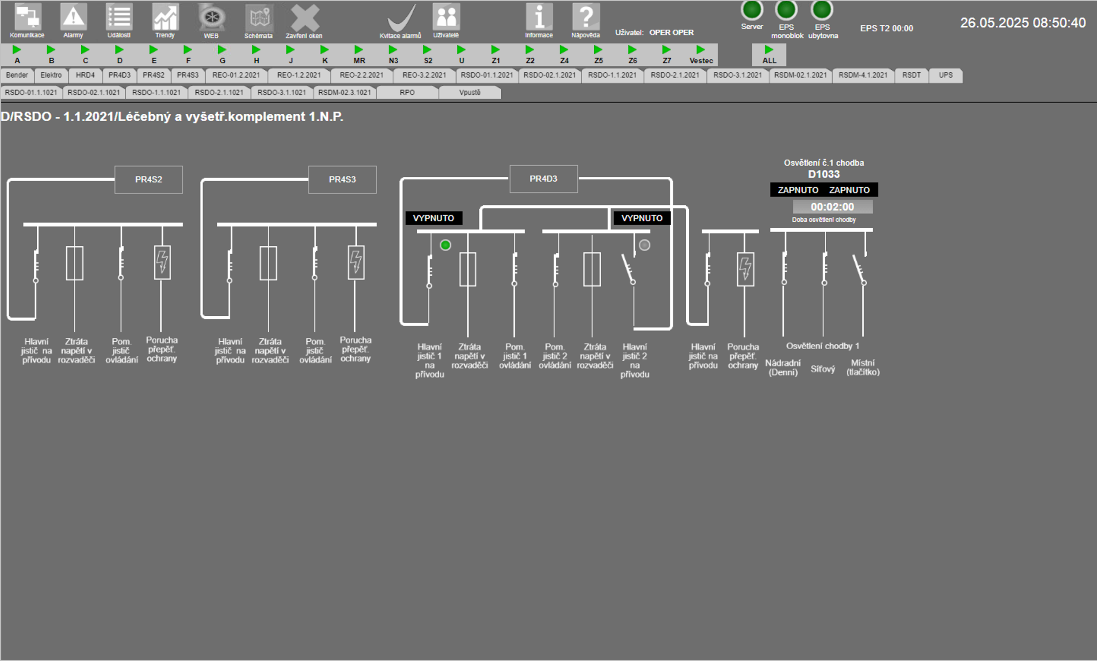
Task: Click the Zavření oken X icon
Action: [x=304, y=16]
